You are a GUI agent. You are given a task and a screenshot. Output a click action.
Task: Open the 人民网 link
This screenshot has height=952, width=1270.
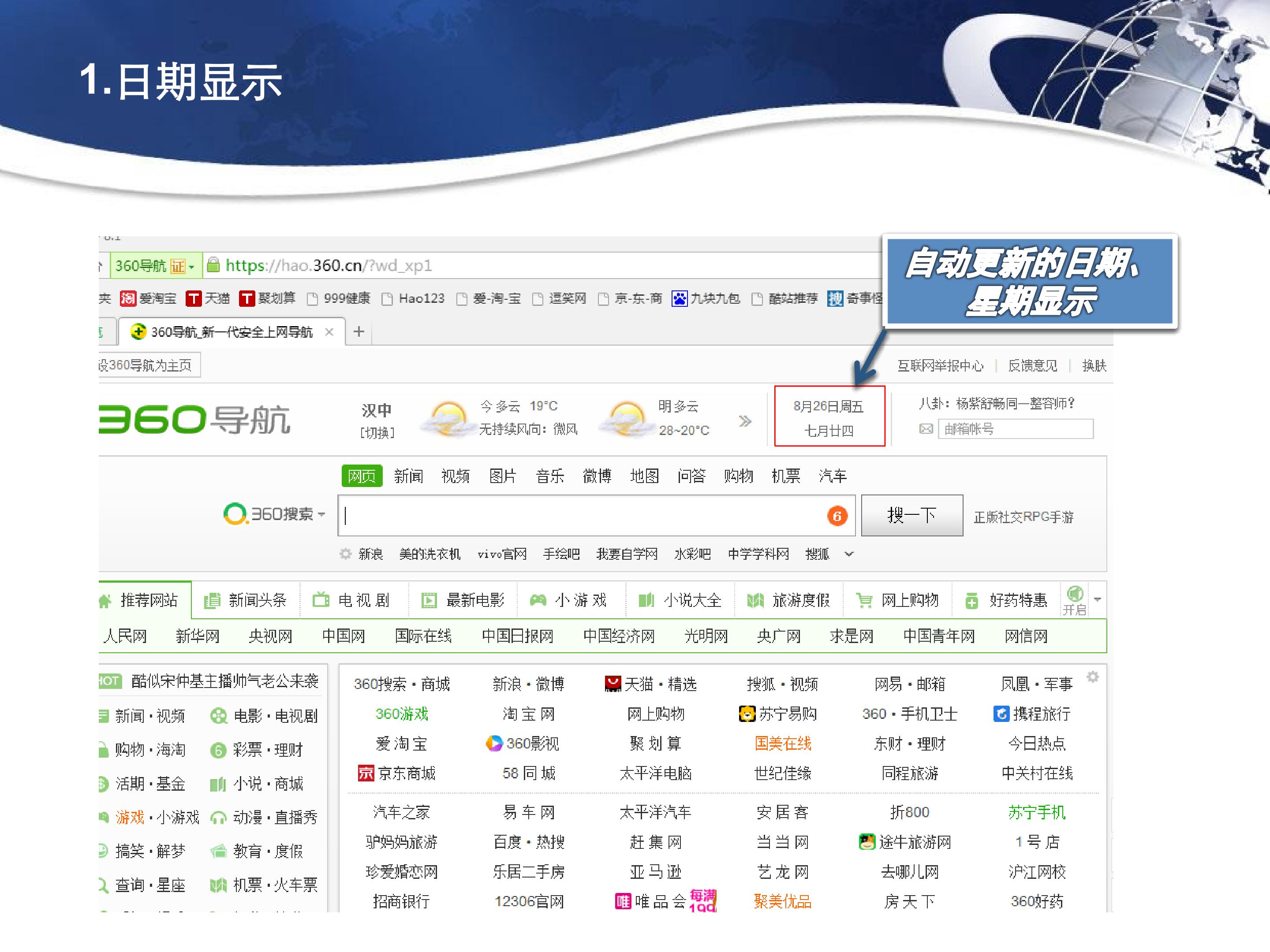[x=125, y=636]
